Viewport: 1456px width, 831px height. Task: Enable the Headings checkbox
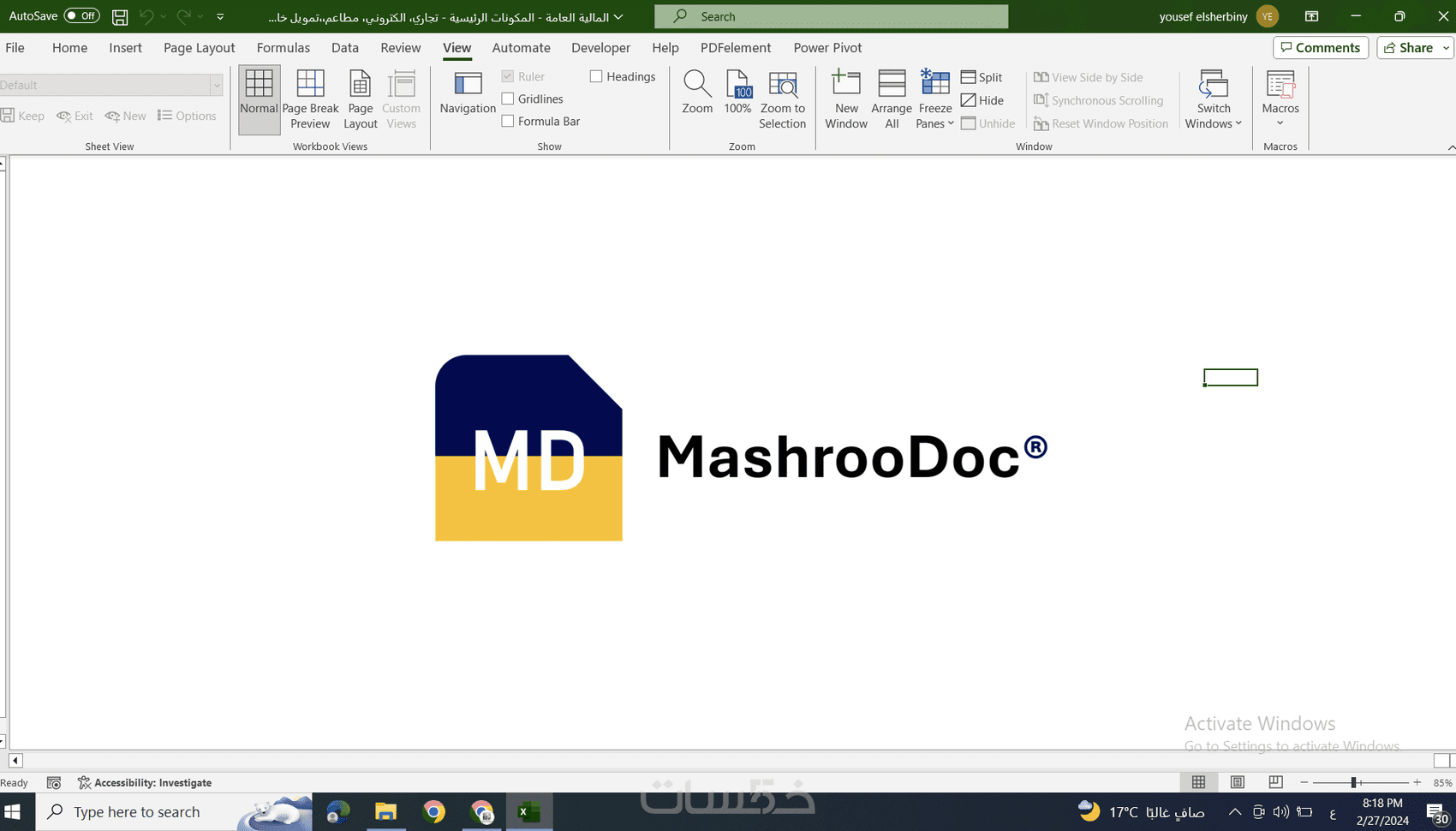tap(596, 76)
